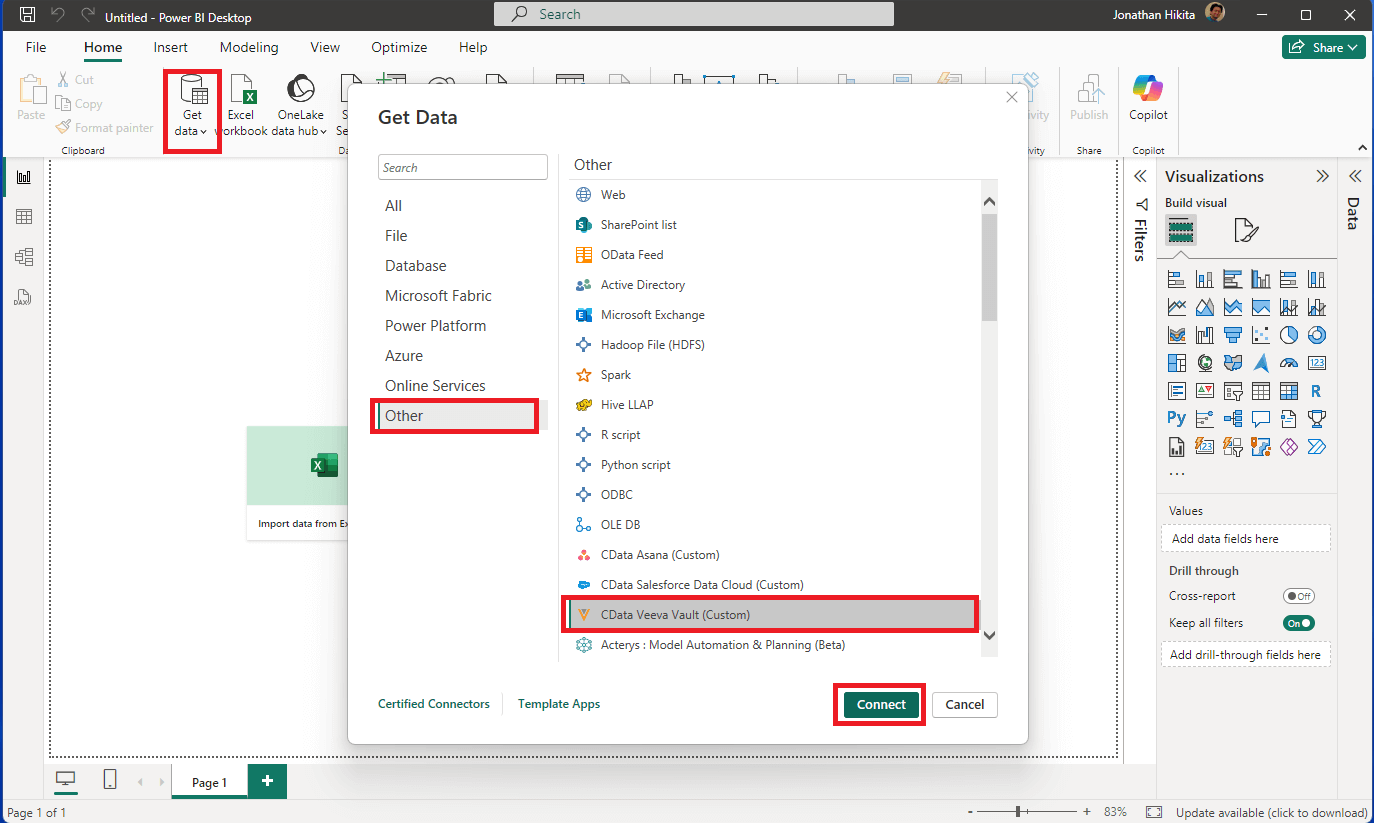This screenshot has width=1374, height=823.
Task: Open the Template Apps link
Action: [559, 704]
